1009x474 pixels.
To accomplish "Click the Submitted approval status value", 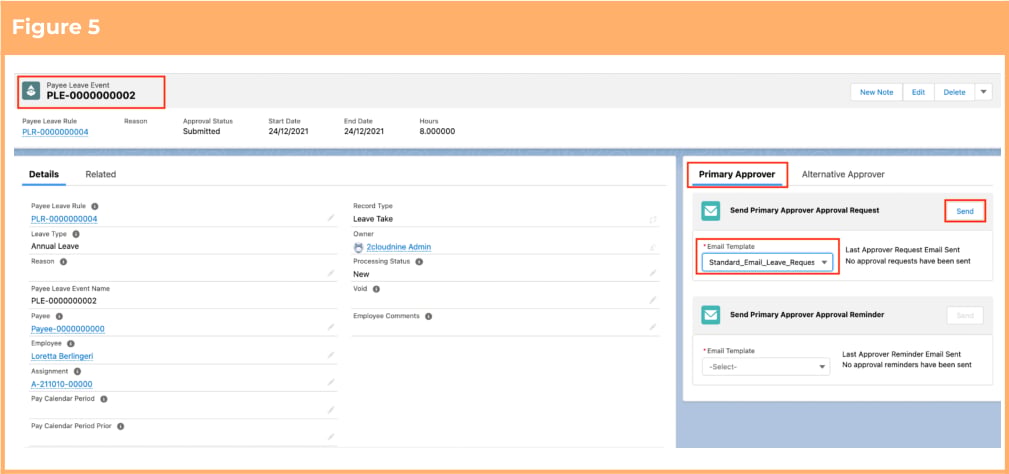I will [x=201, y=131].
